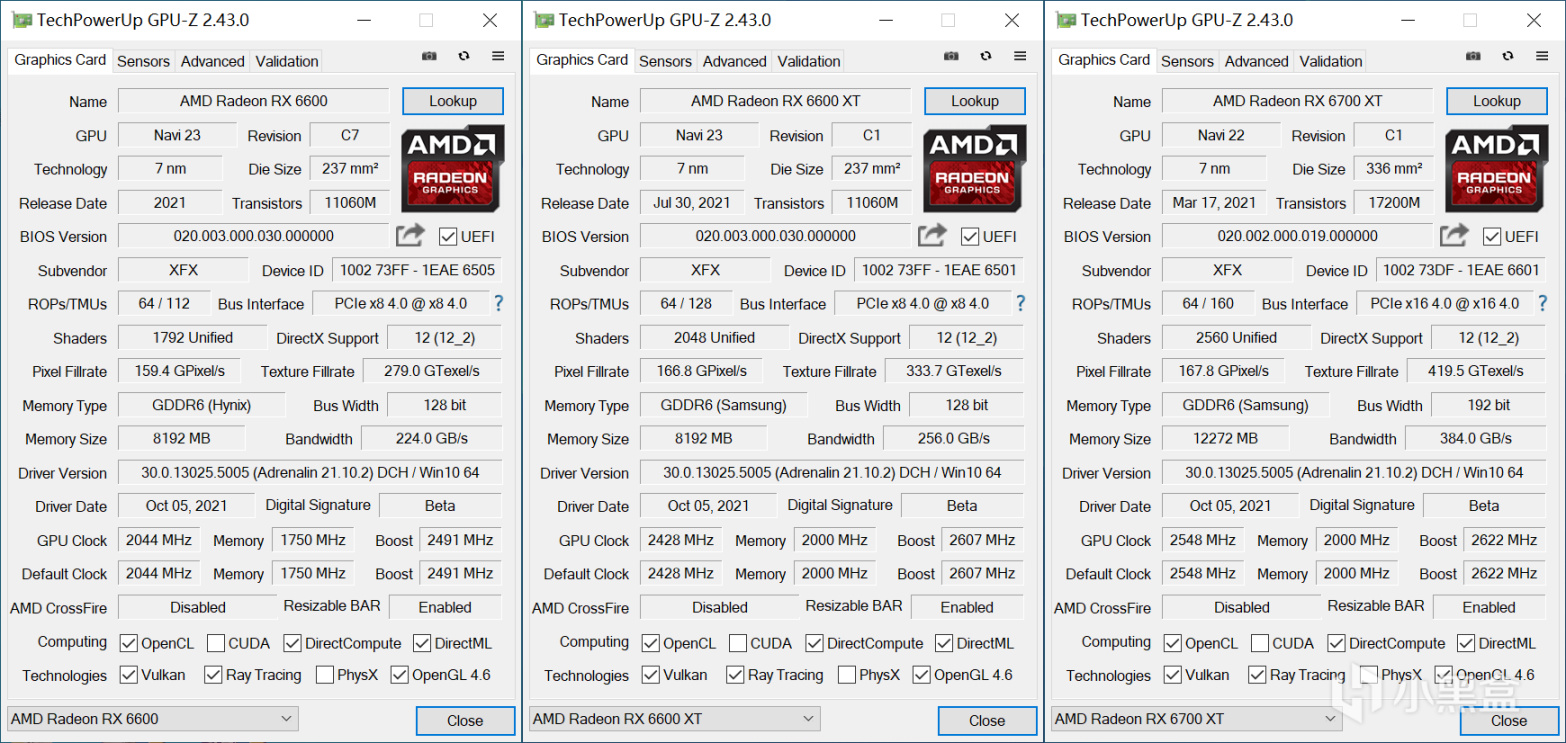Screen dimensions: 1566x743
Task: Open Advanced tab in the RX 6600 XT window
Action: [x=734, y=61]
